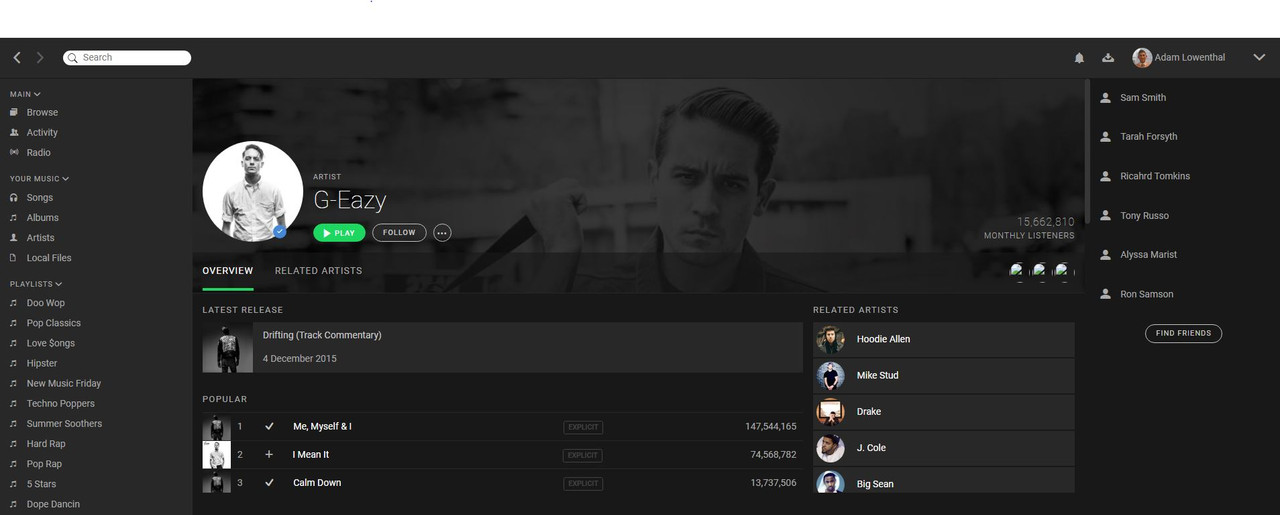Open Radio in the sidebar
Screen dimensions: 1280x515
point(38,153)
